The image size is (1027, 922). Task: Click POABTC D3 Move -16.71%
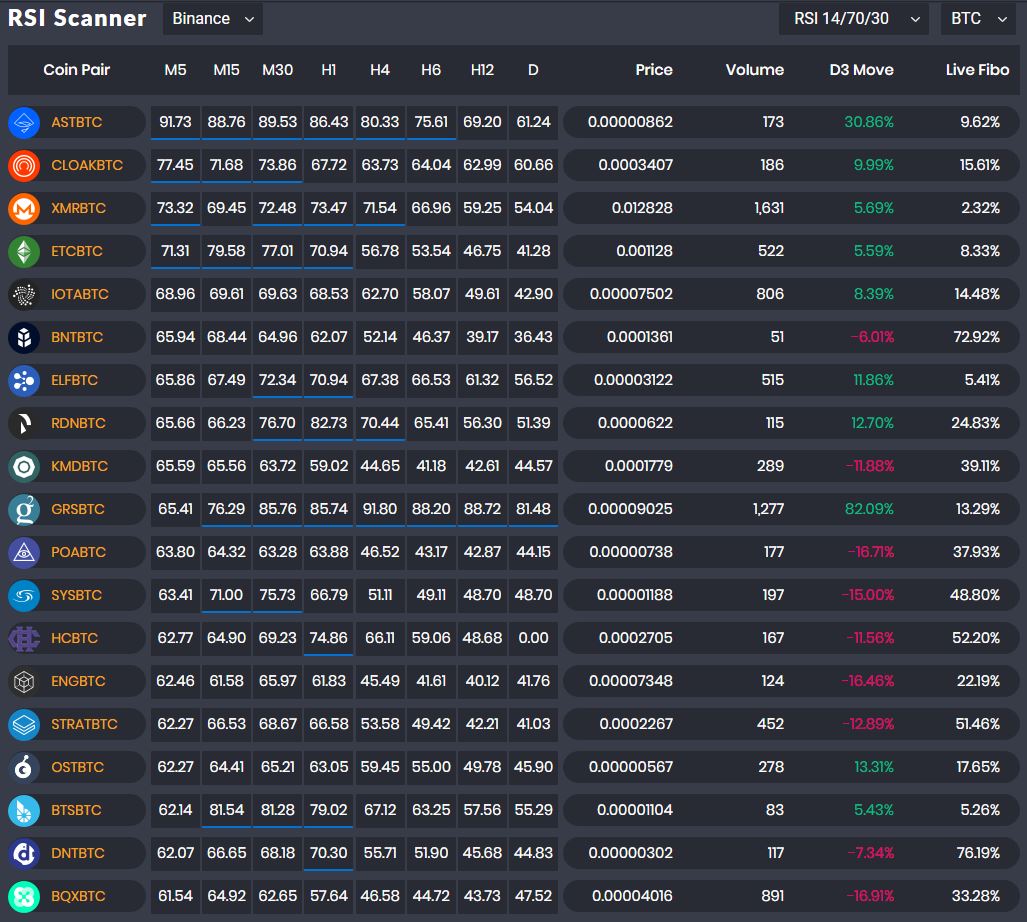(x=870, y=553)
